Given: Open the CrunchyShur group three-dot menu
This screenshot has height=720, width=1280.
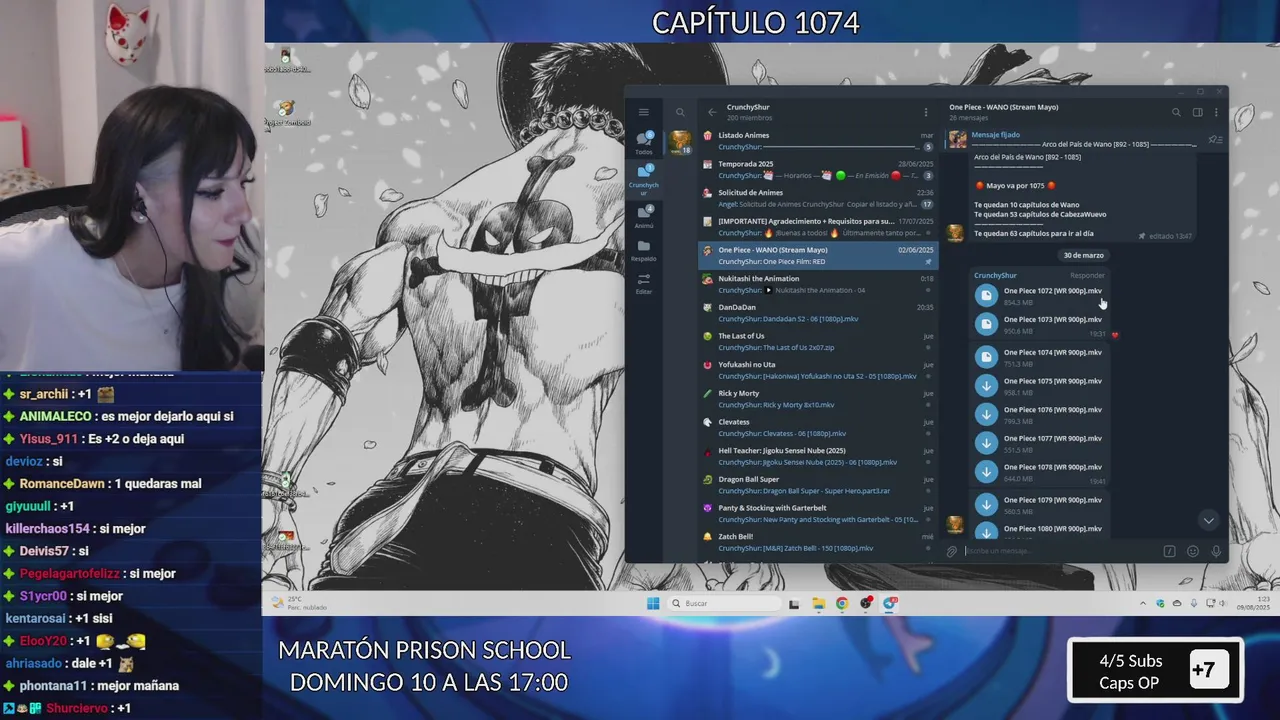Looking at the screenshot, I should click(926, 112).
